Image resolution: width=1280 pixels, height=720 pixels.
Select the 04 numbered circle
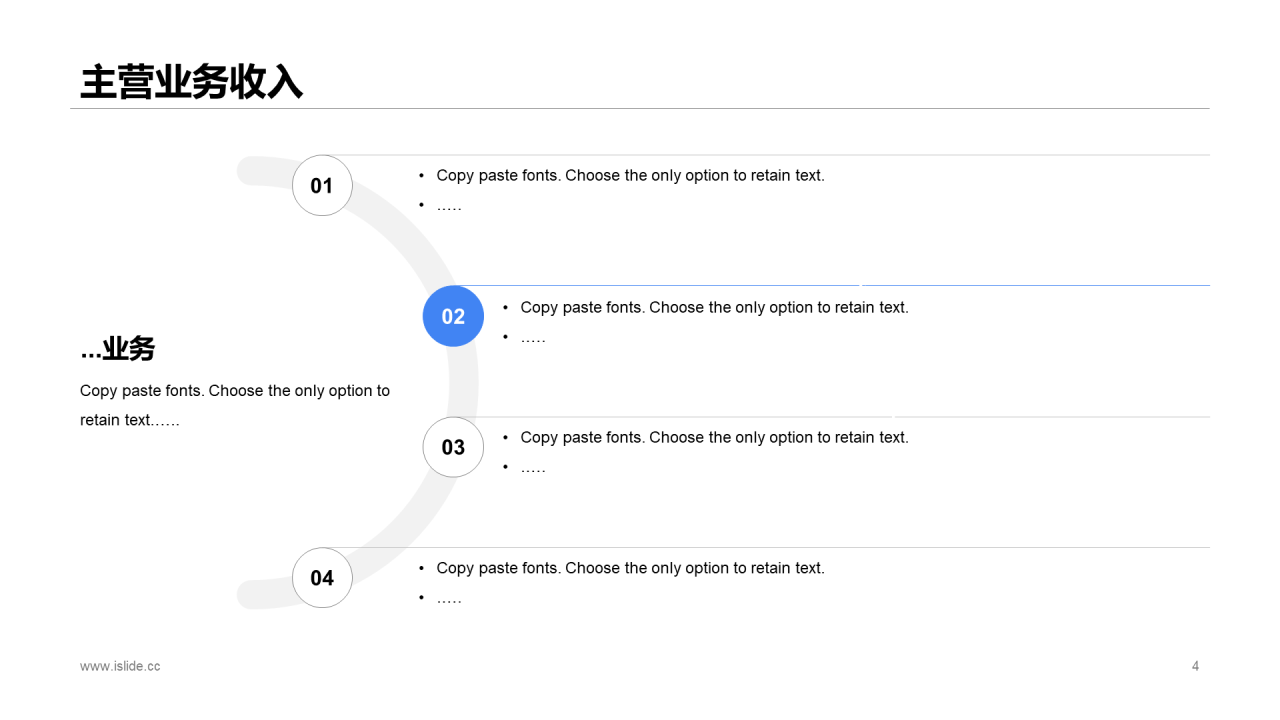(x=322, y=578)
